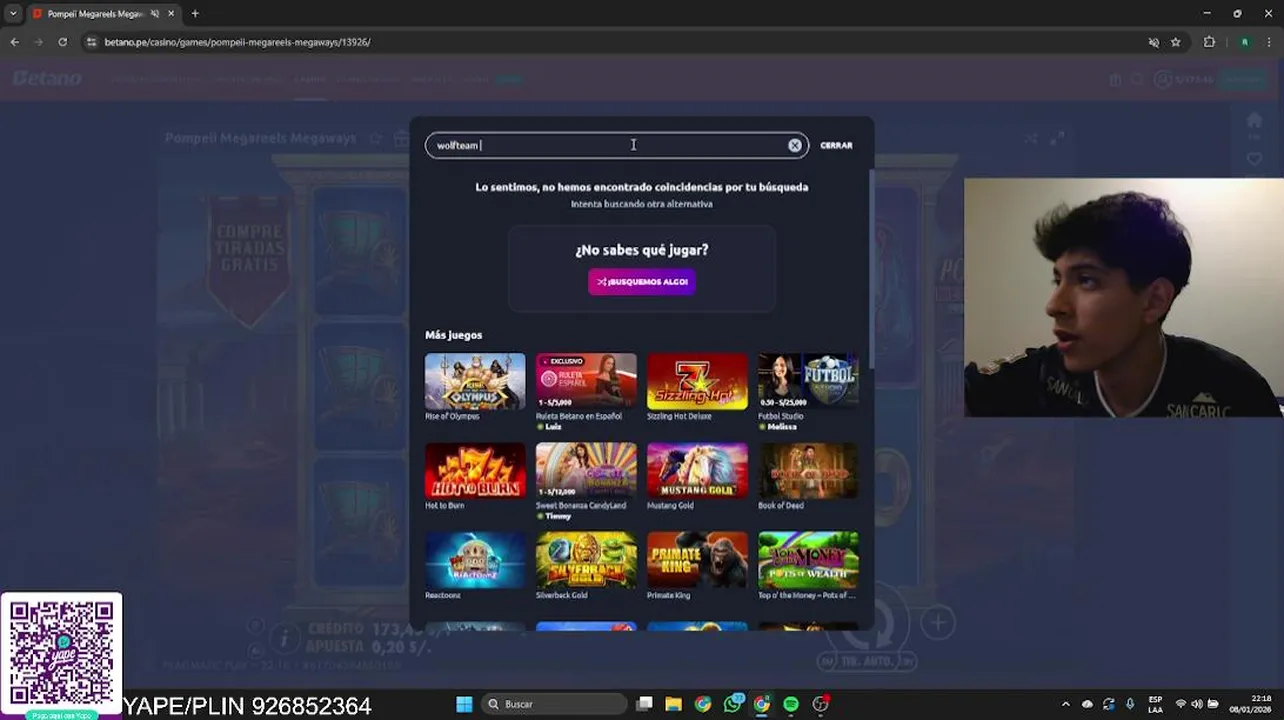Open Ruleta Betano en Español thumbnail

586,381
